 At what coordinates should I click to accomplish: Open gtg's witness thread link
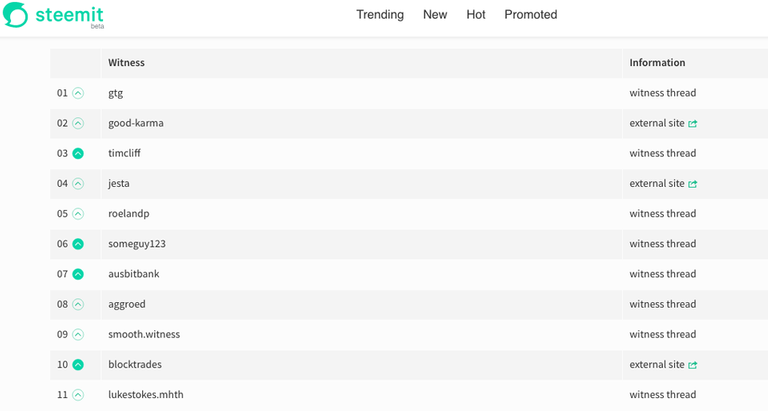[662, 93]
